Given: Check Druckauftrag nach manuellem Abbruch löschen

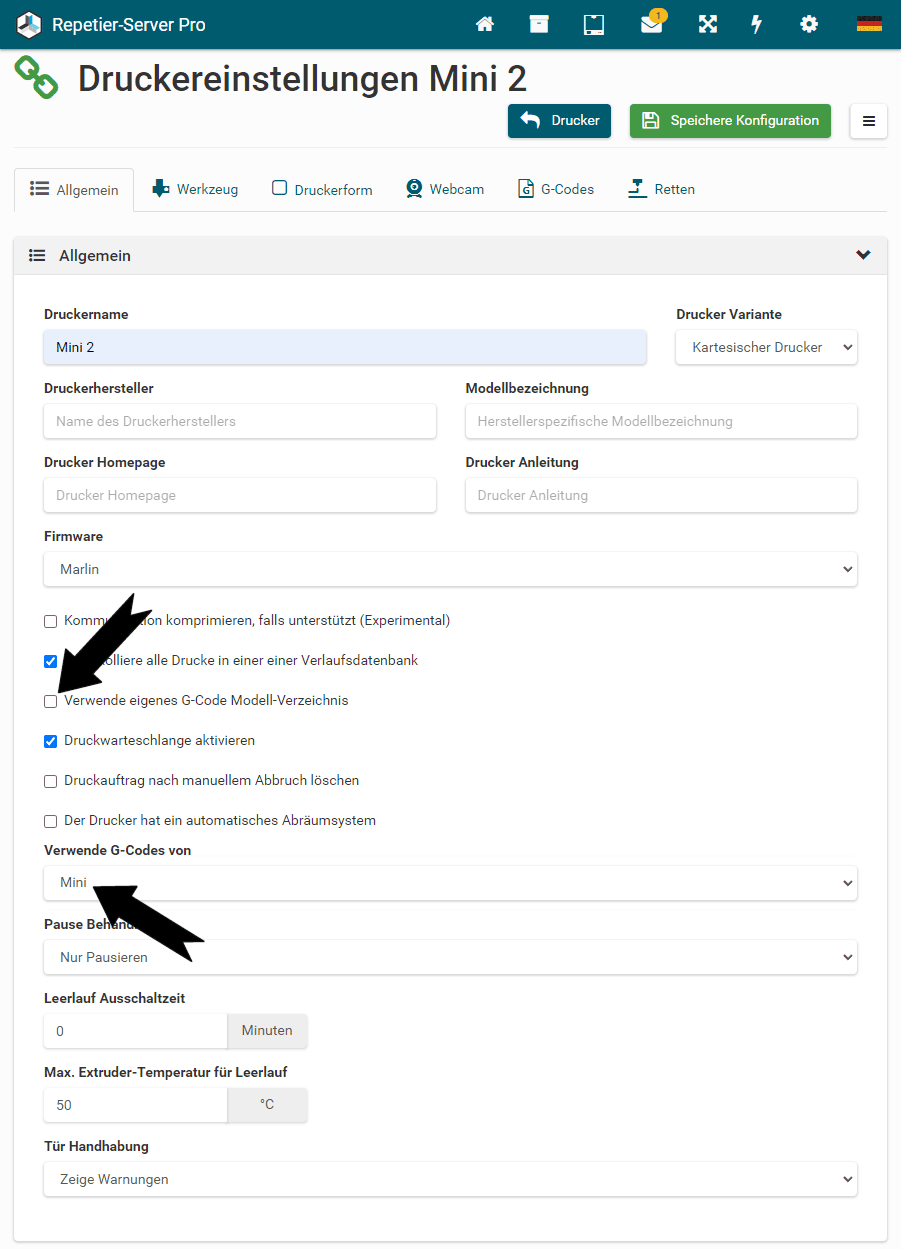Looking at the screenshot, I should click(x=51, y=781).
